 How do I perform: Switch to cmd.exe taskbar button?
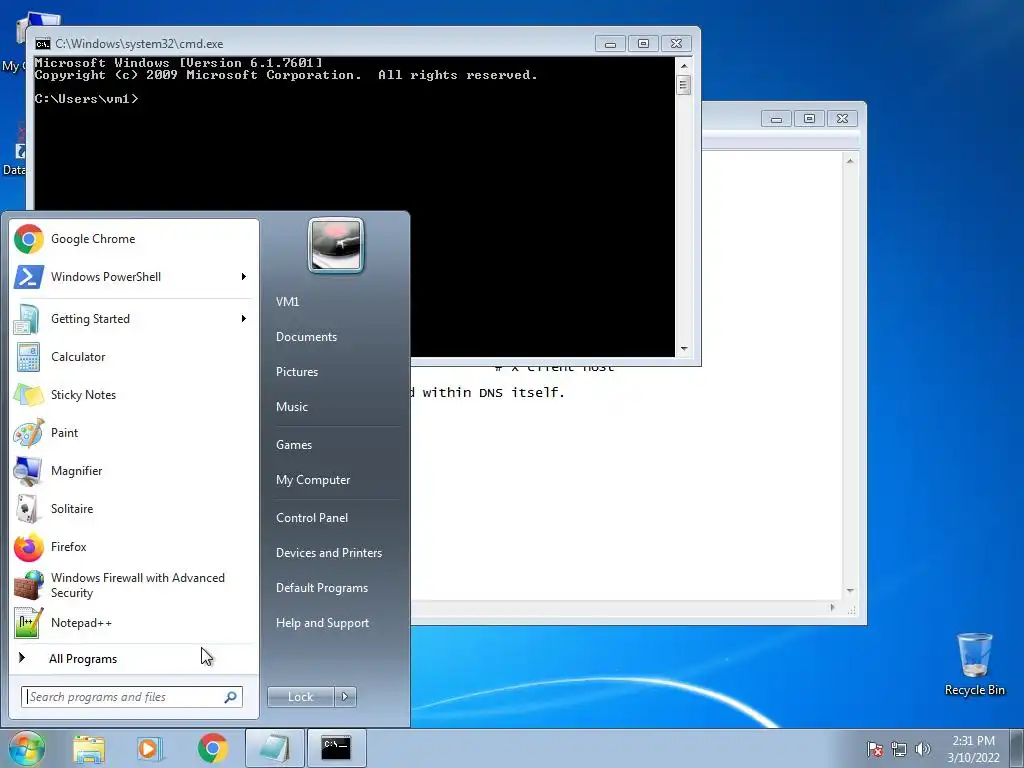pyautogui.click(x=336, y=748)
